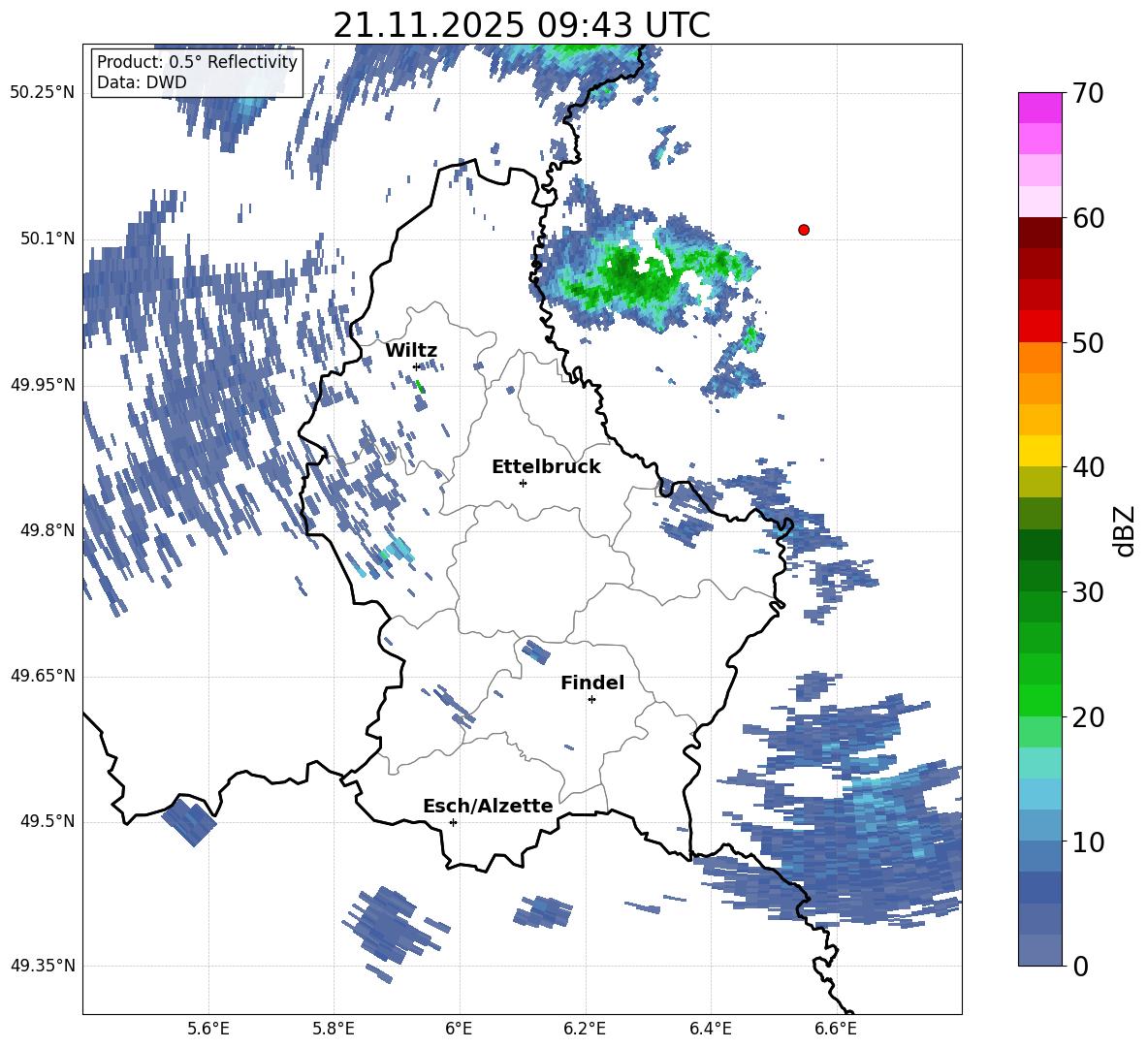This screenshot has width=1148, height=1048.
Task: Click the Findel location cross marker
Action: click(x=591, y=700)
